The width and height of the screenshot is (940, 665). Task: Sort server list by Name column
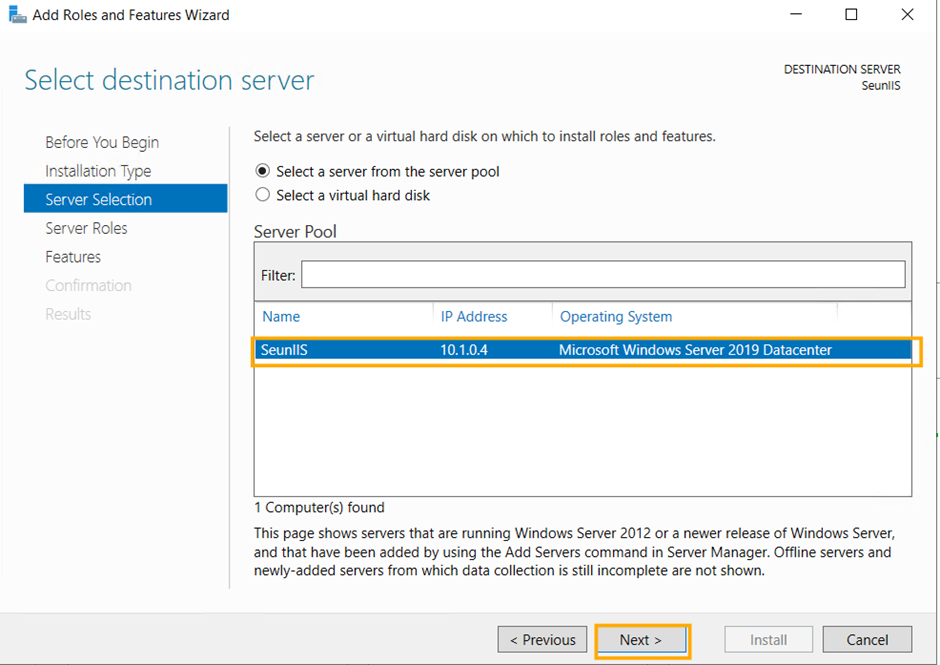tap(282, 317)
